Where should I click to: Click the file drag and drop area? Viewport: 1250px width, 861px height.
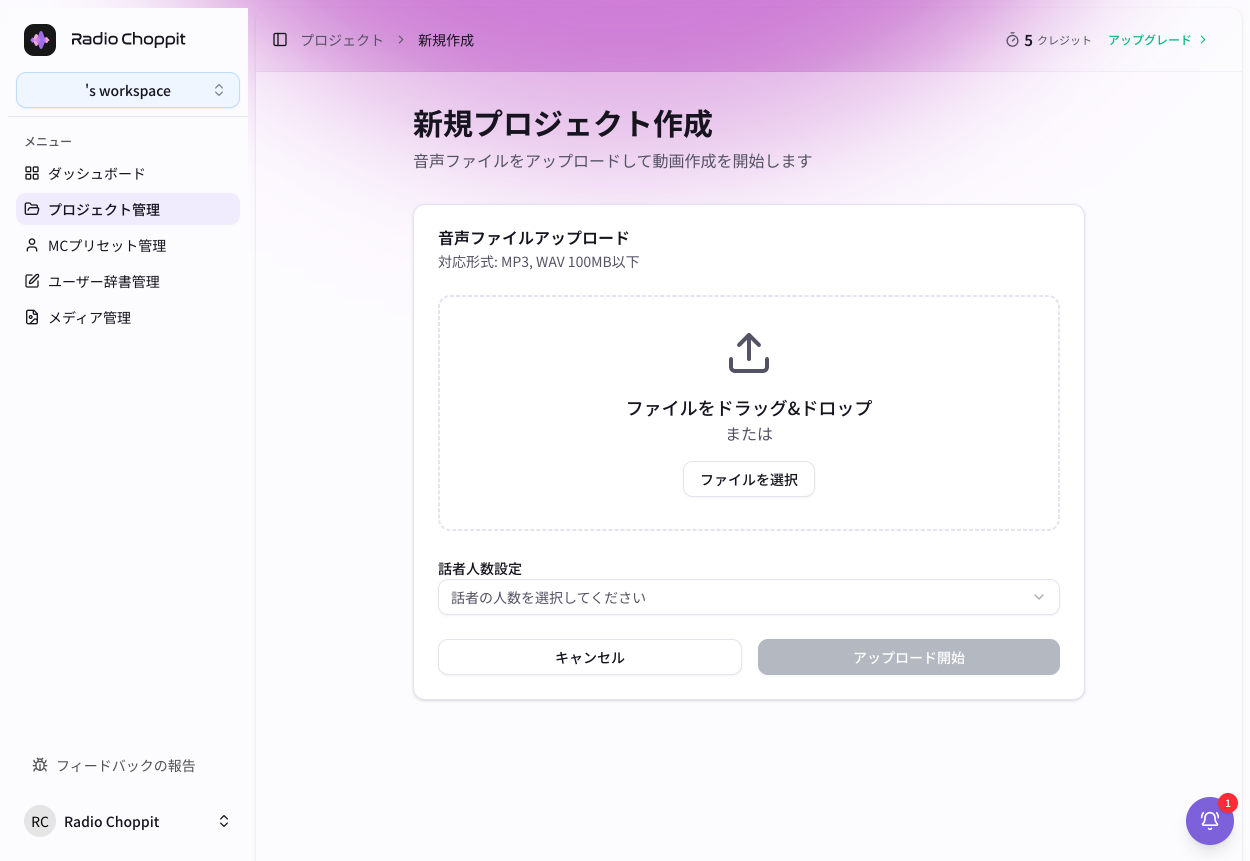tap(749, 413)
